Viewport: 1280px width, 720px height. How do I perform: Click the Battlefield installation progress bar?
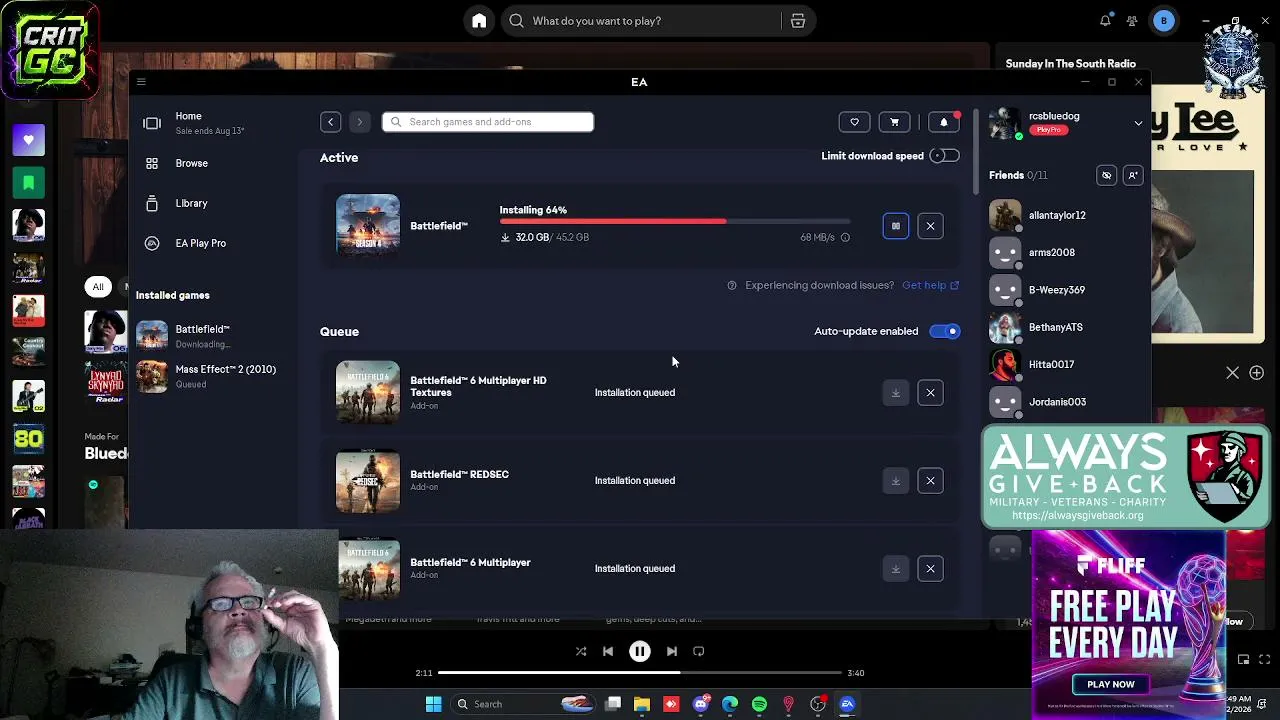(x=676, y=221)
